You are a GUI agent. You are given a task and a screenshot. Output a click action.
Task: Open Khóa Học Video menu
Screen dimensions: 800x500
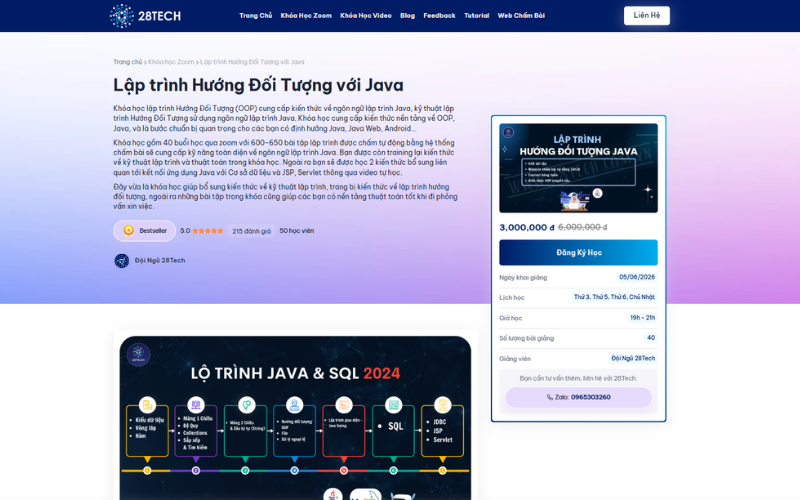coord(366,16)
